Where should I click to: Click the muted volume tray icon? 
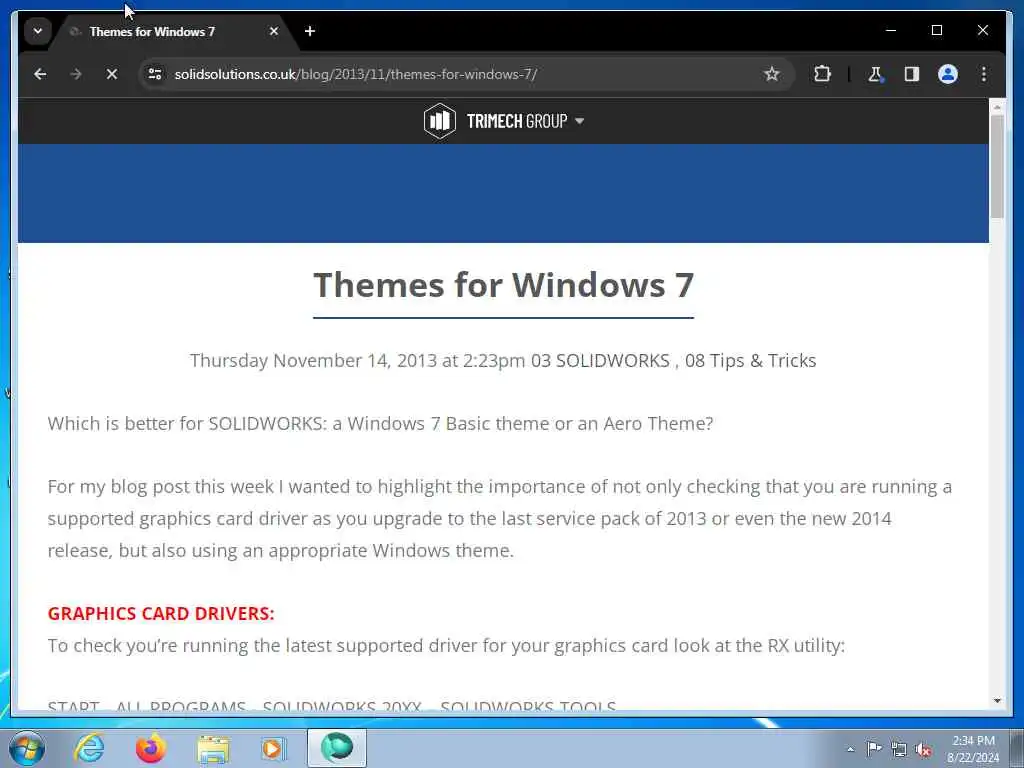coord(923,749)
